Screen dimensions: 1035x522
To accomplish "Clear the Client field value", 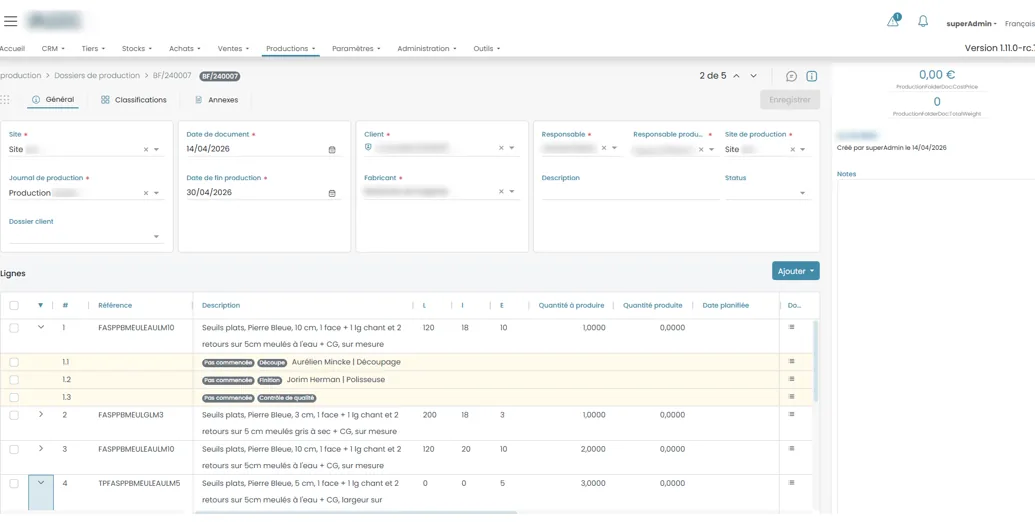I will coord(501,148).
